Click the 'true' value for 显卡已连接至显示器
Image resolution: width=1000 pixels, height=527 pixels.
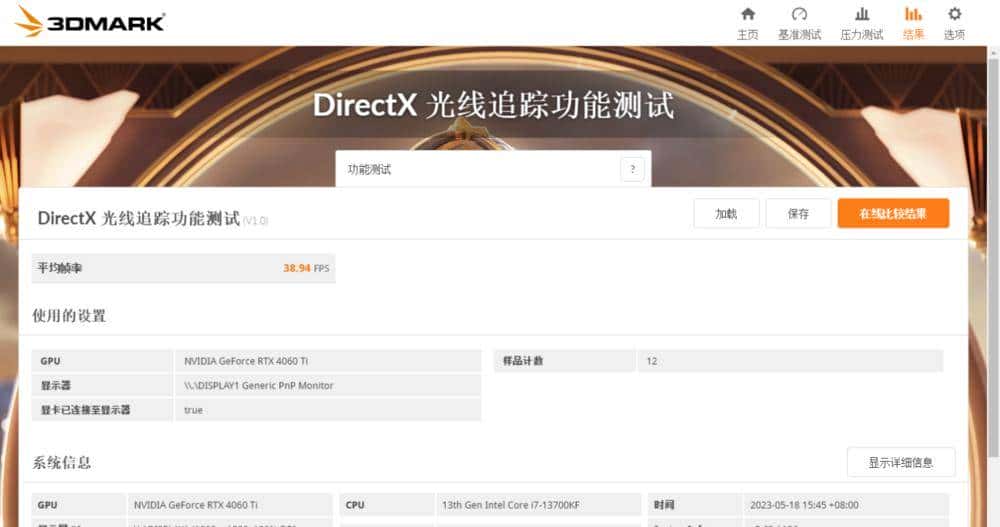click(x=193, y=410)
